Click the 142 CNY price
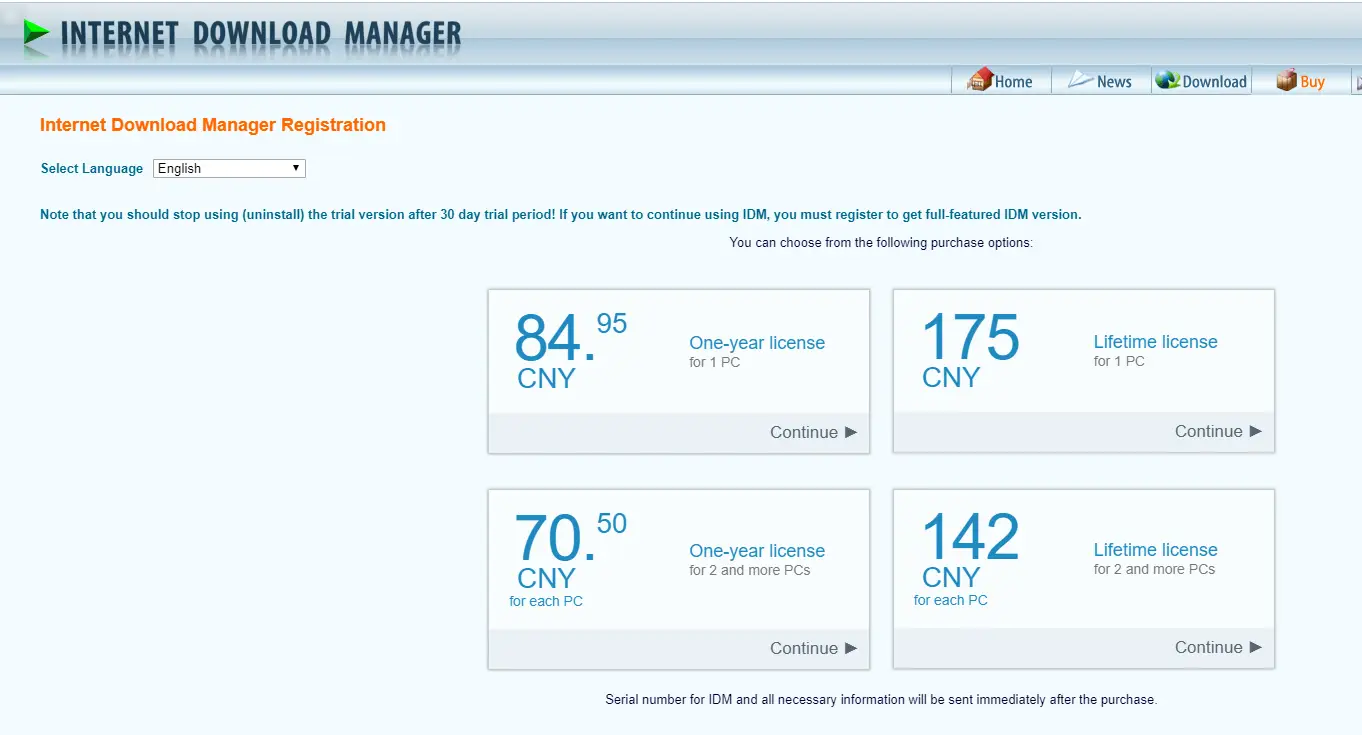The image size is (1362, 735). (970, 549)
